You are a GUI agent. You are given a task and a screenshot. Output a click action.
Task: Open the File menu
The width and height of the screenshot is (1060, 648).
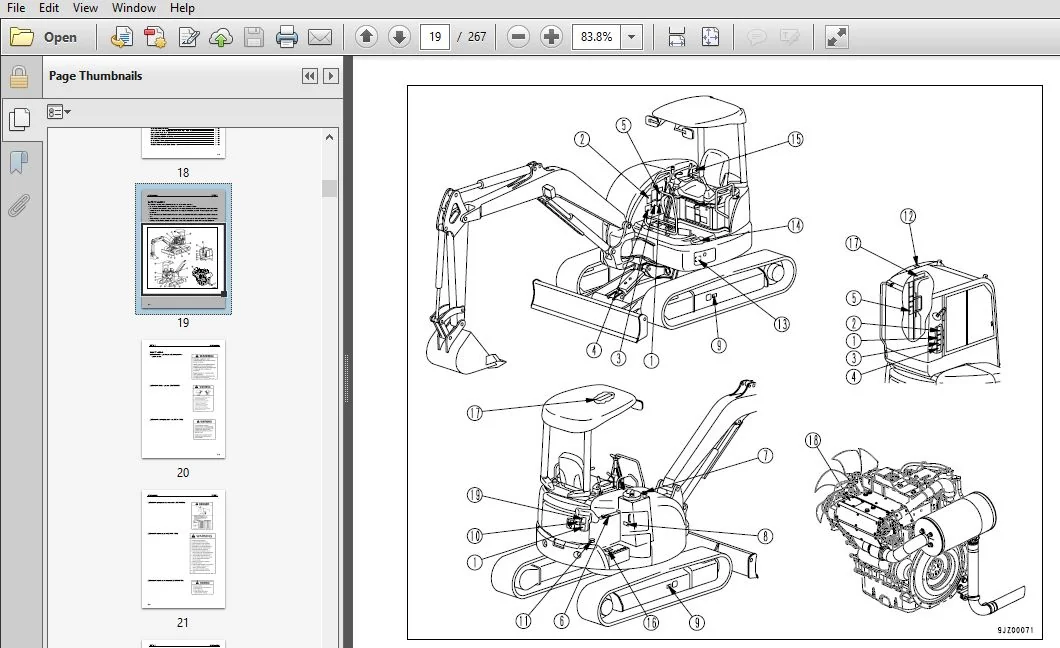(16, 8)
